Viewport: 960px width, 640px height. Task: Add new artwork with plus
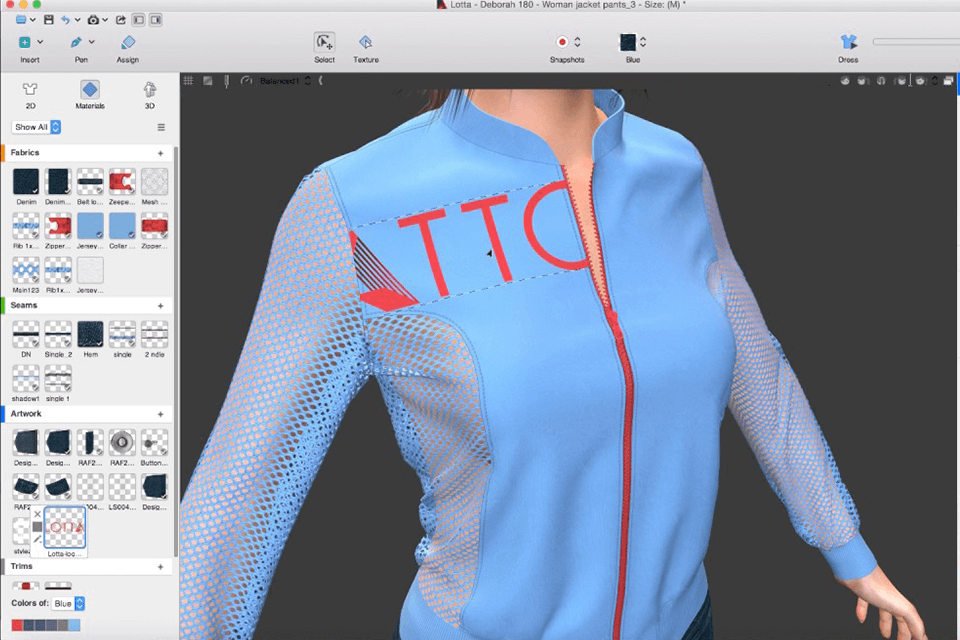(160, 415)
